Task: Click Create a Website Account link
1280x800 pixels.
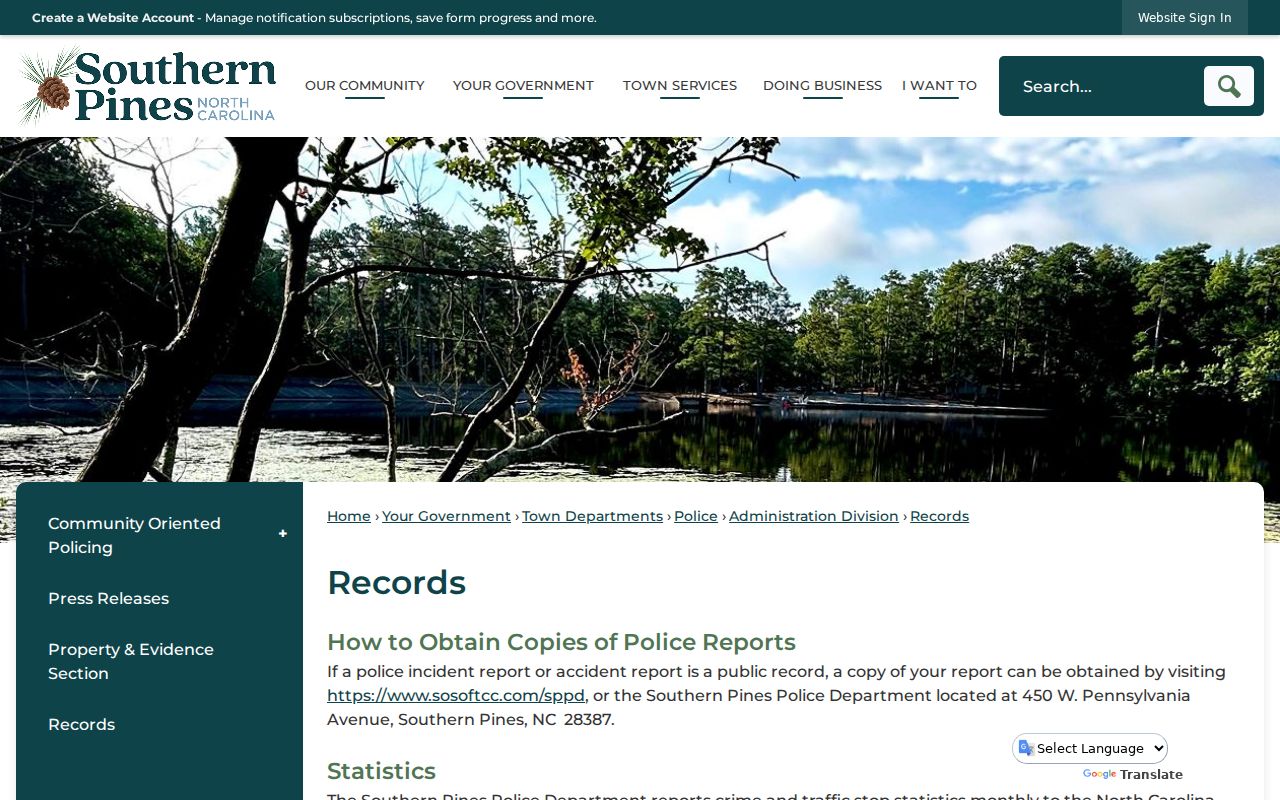Action: pos(113,18)
